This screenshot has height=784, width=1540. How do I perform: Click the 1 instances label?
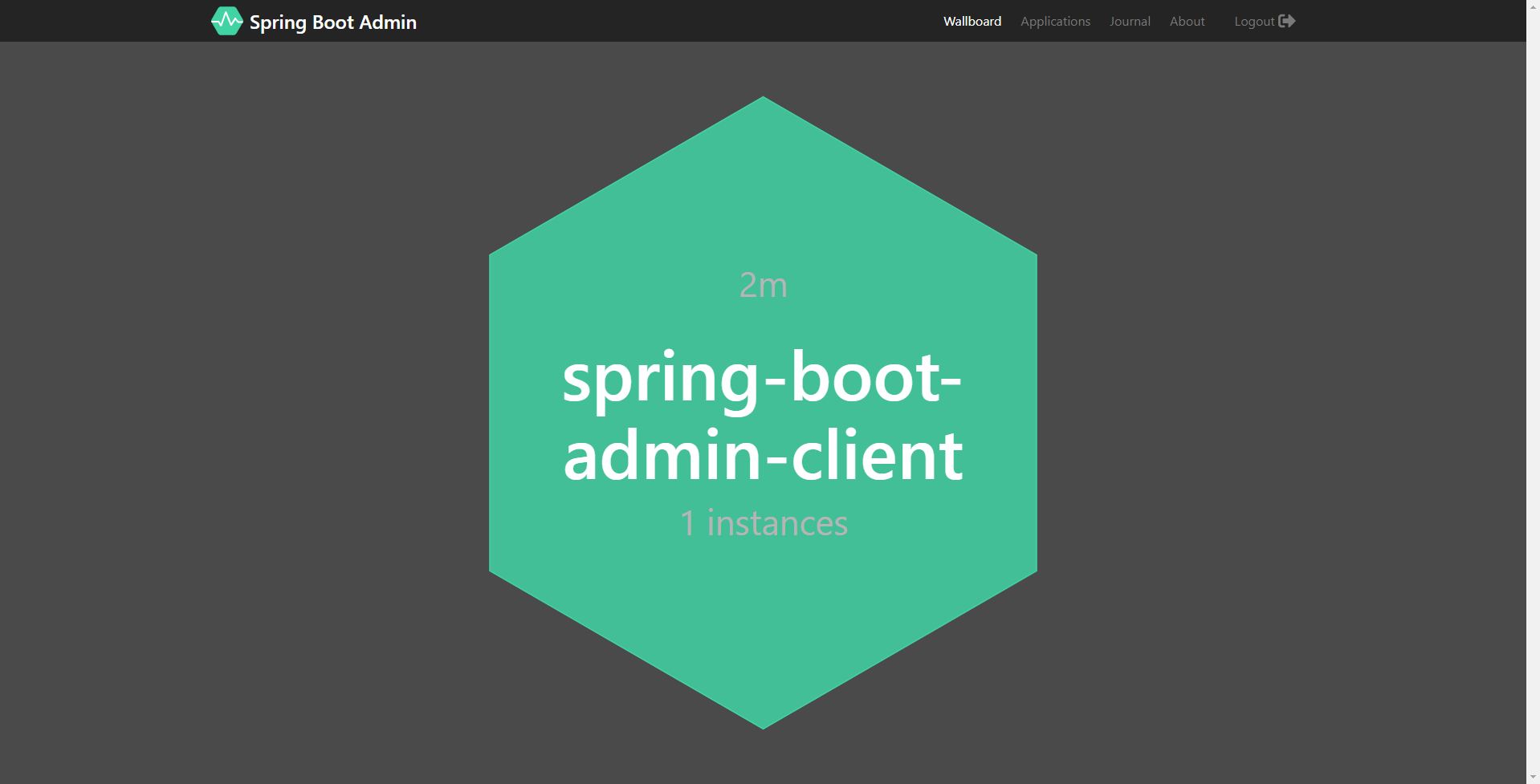[764, 523]
